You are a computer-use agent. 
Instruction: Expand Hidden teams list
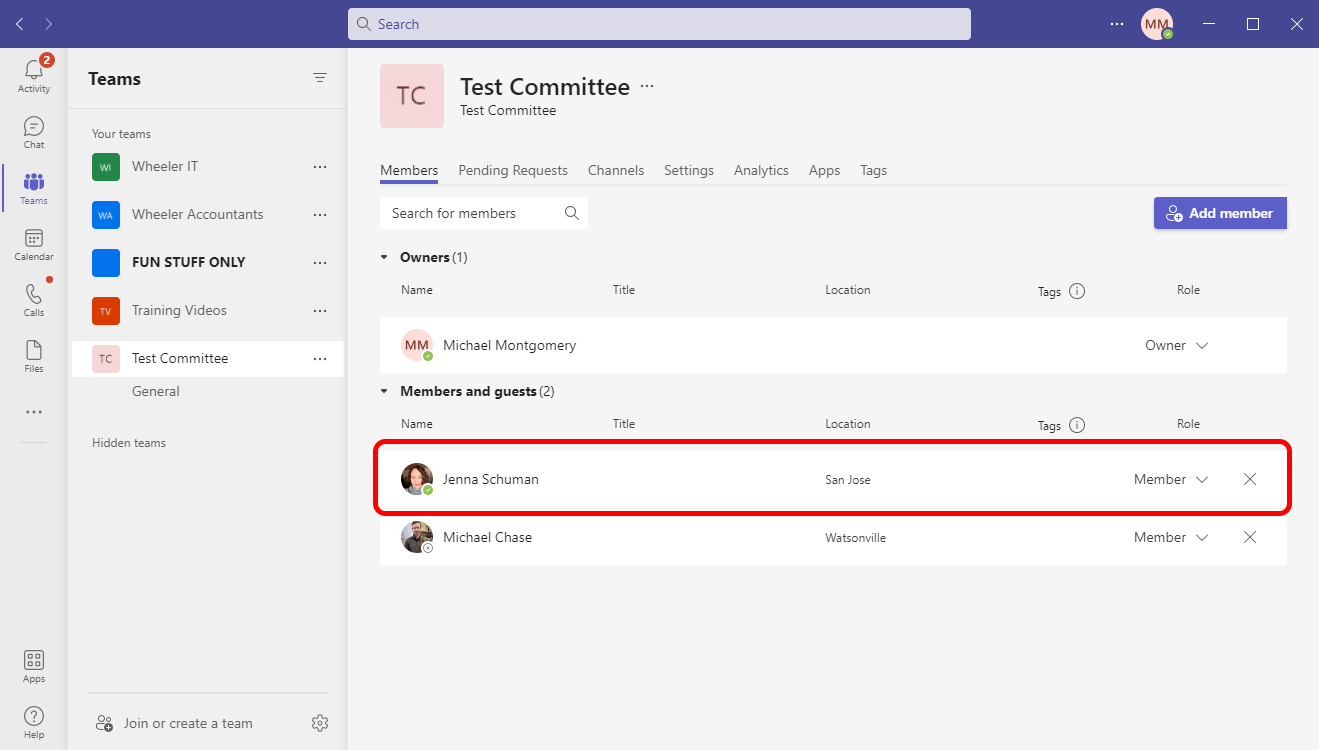click(129, 443)
